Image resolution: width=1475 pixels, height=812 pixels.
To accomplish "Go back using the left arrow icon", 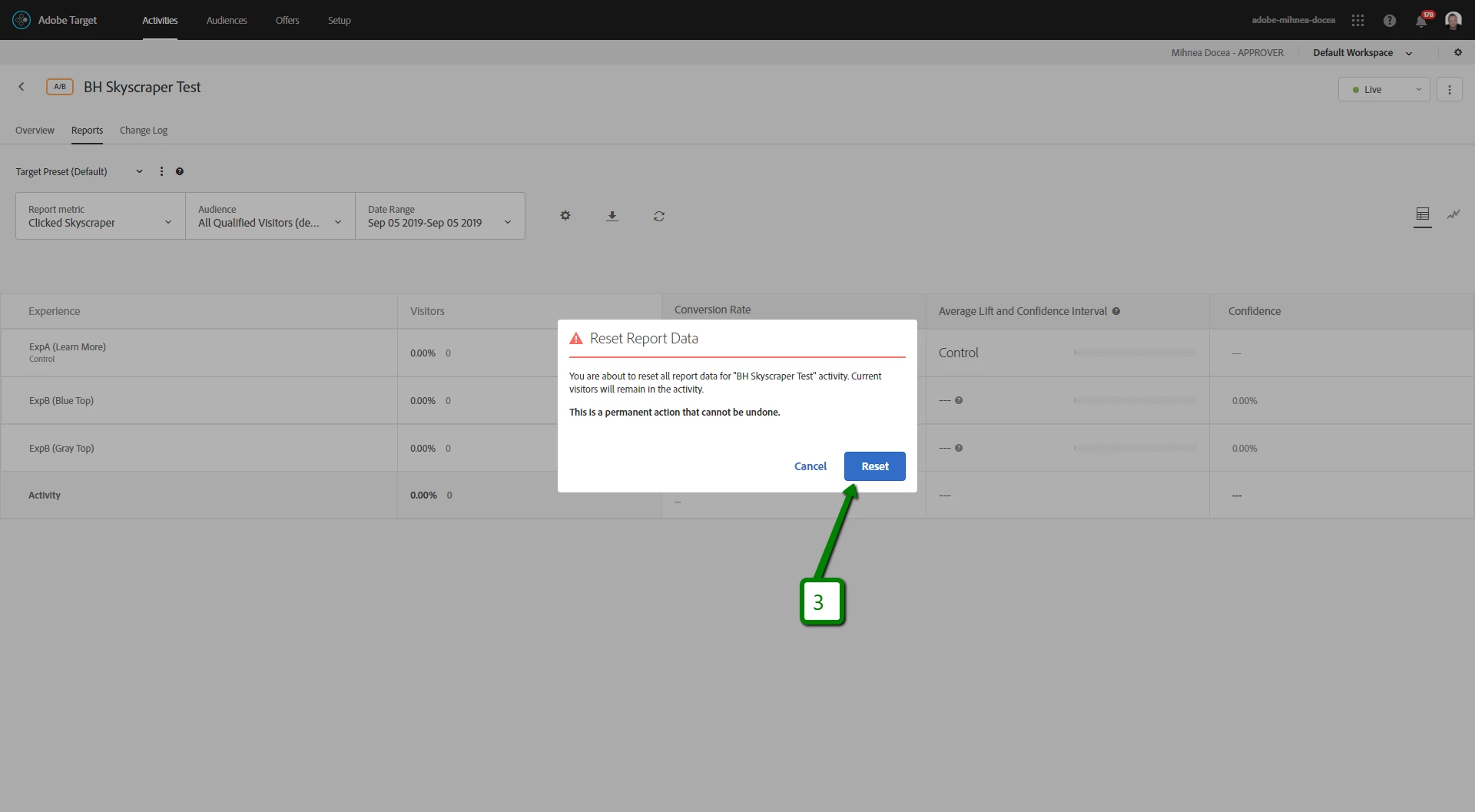I will pyautogui.click(x=22, y=87).
